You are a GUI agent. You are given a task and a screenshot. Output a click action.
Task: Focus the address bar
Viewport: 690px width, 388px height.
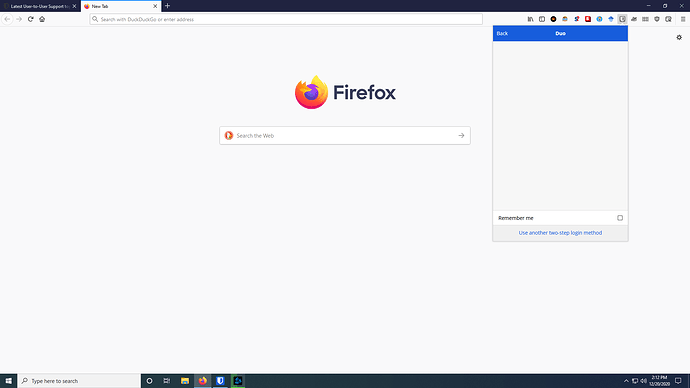click(x=286, y=19)
